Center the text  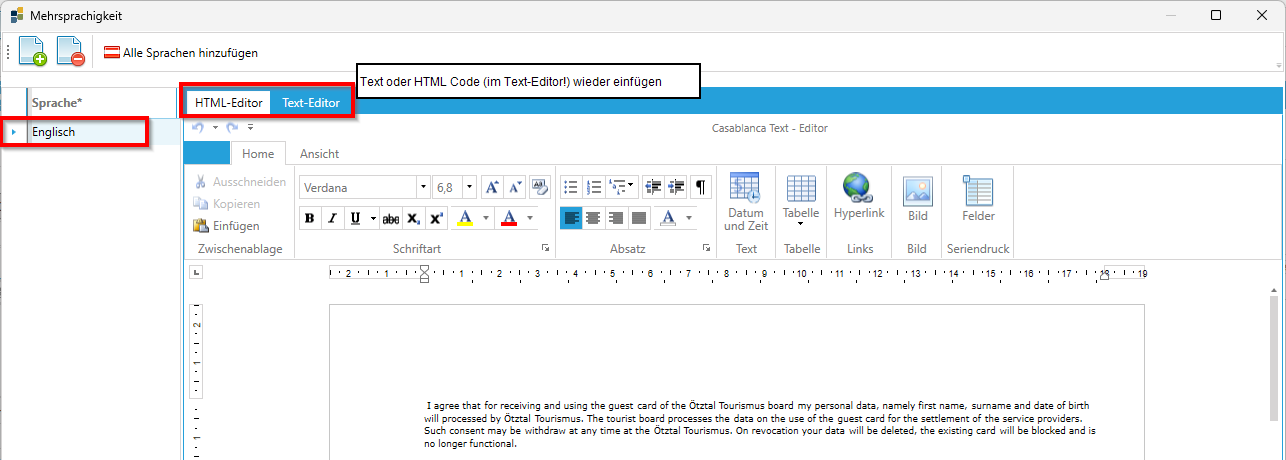pos(594,218)
